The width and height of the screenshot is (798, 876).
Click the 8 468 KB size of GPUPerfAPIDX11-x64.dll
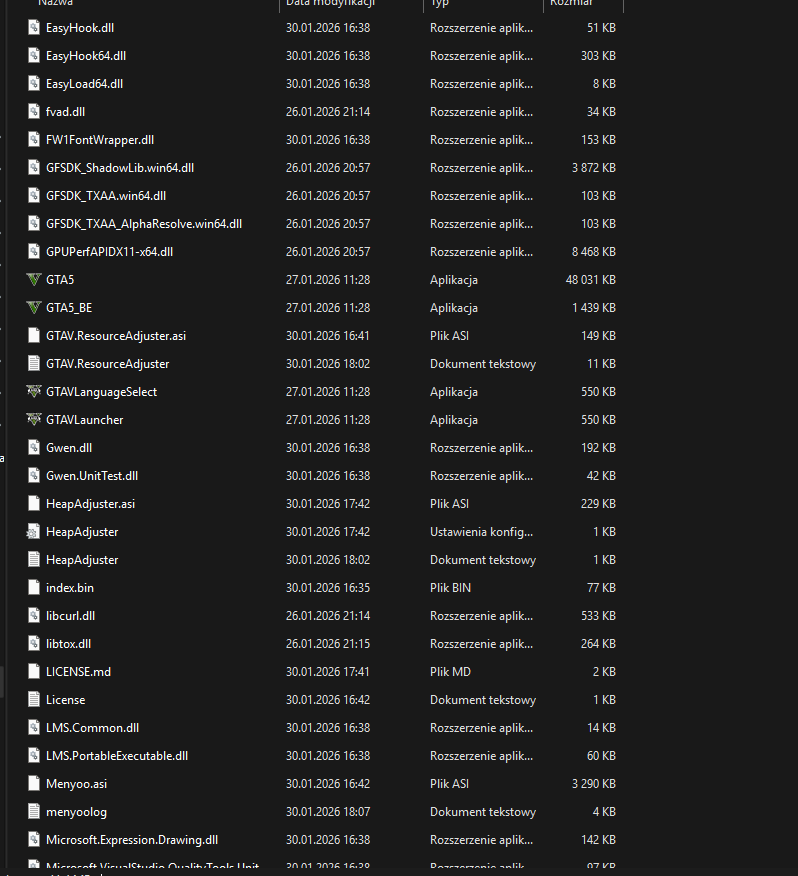click(x=593, y=251)
